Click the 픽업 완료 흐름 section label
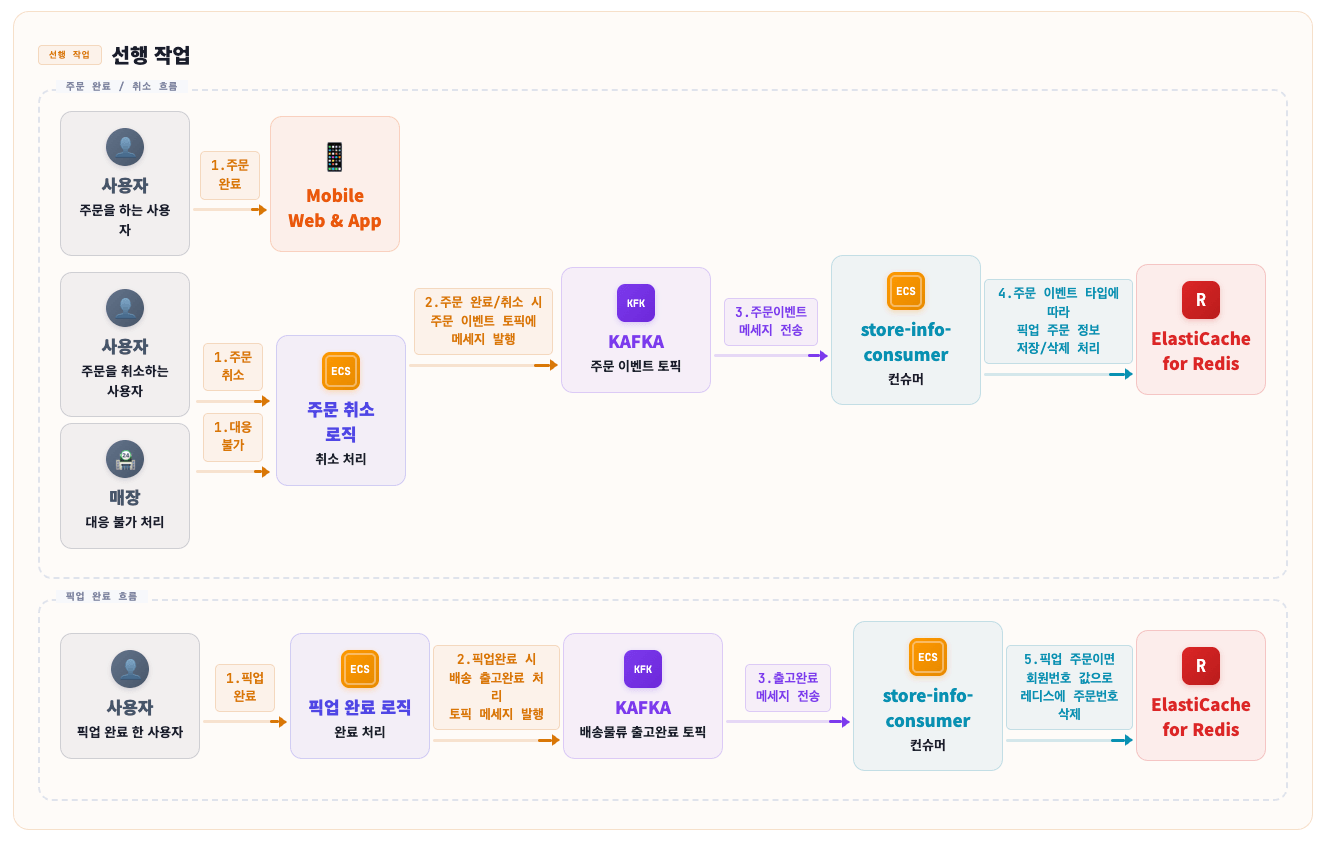Screen dimensions: 1329x843 point(102,596)
